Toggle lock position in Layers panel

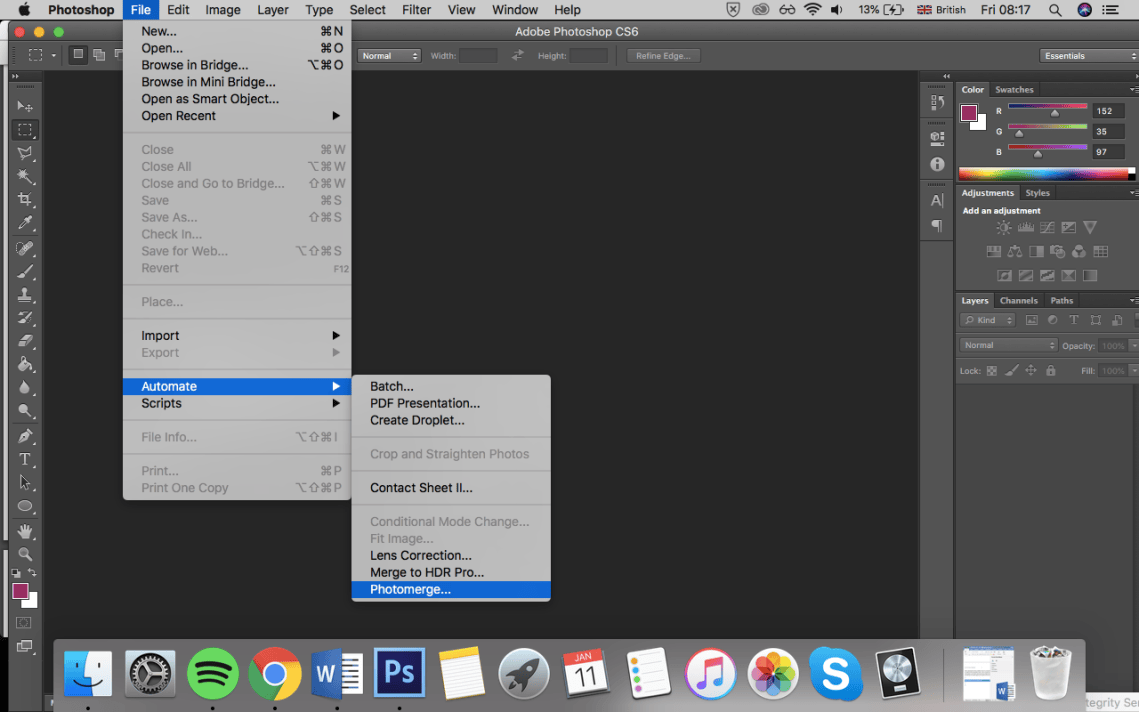1031,371
